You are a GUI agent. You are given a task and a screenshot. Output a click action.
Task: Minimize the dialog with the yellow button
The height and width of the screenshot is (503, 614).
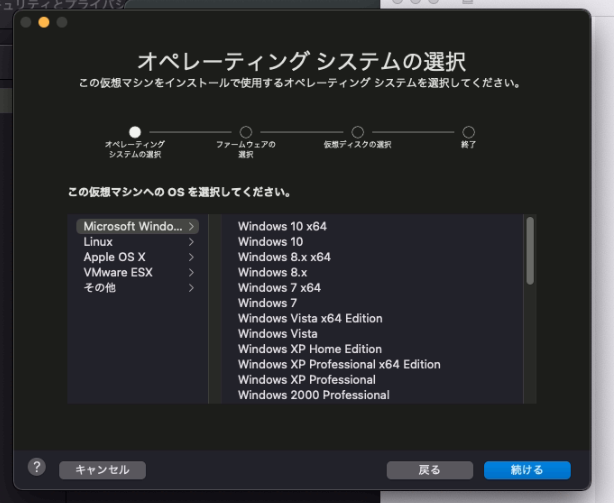(44, 22)
